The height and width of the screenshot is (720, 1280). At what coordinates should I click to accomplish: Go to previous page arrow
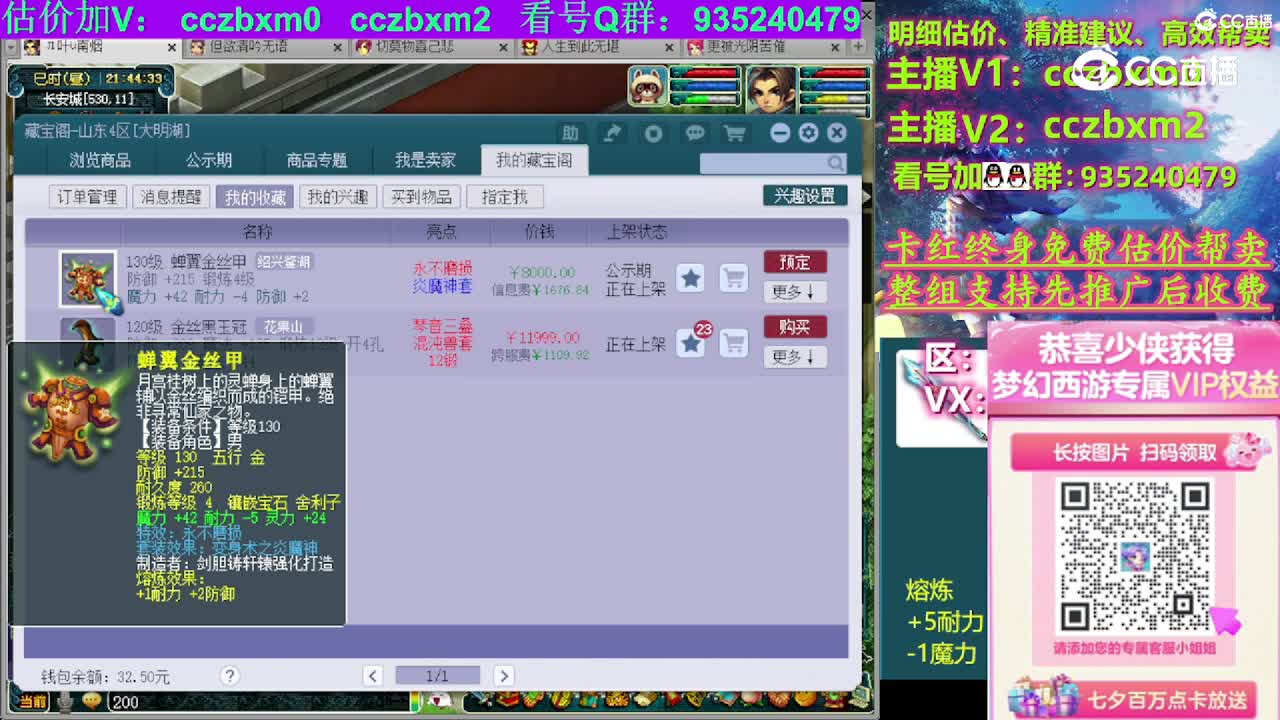click(x=372, y=676)
